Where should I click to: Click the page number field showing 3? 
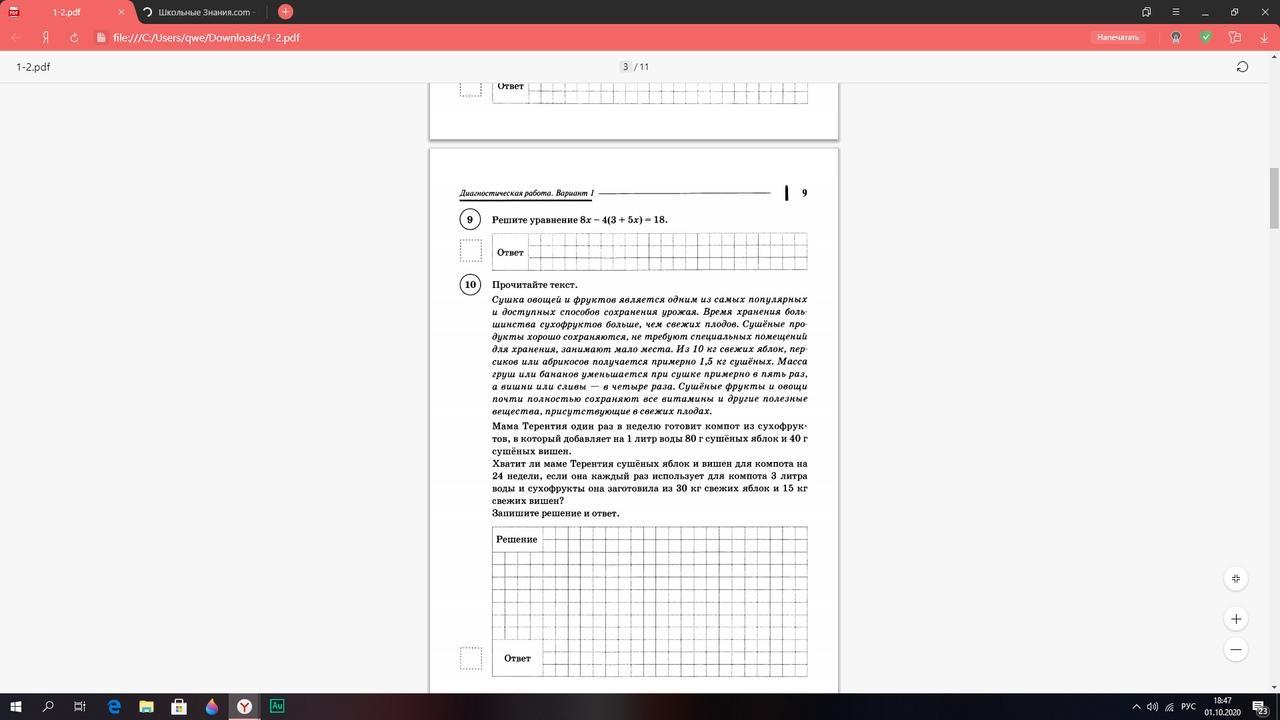[x=625, y=67]
